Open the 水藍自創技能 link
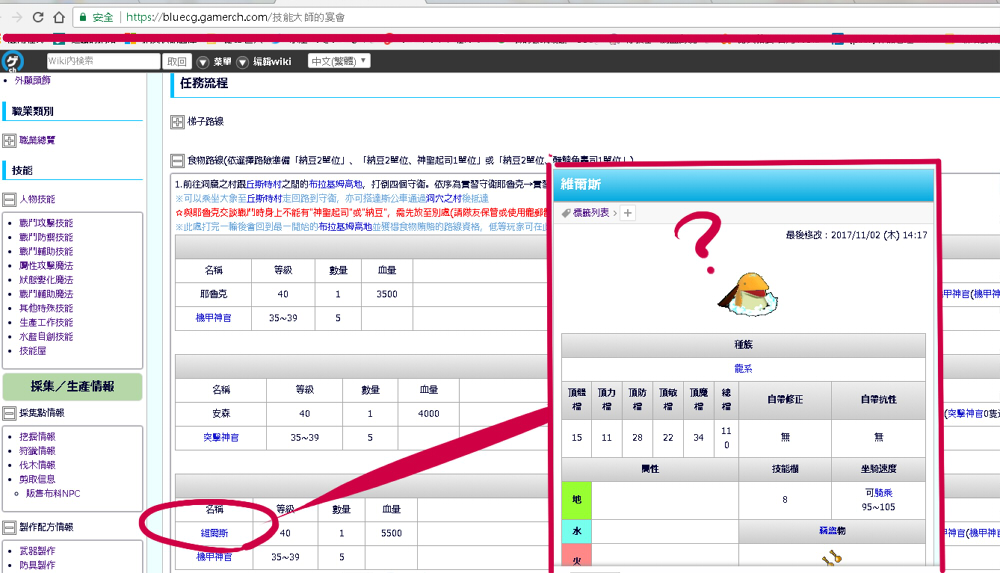 [x=46, y=336]
